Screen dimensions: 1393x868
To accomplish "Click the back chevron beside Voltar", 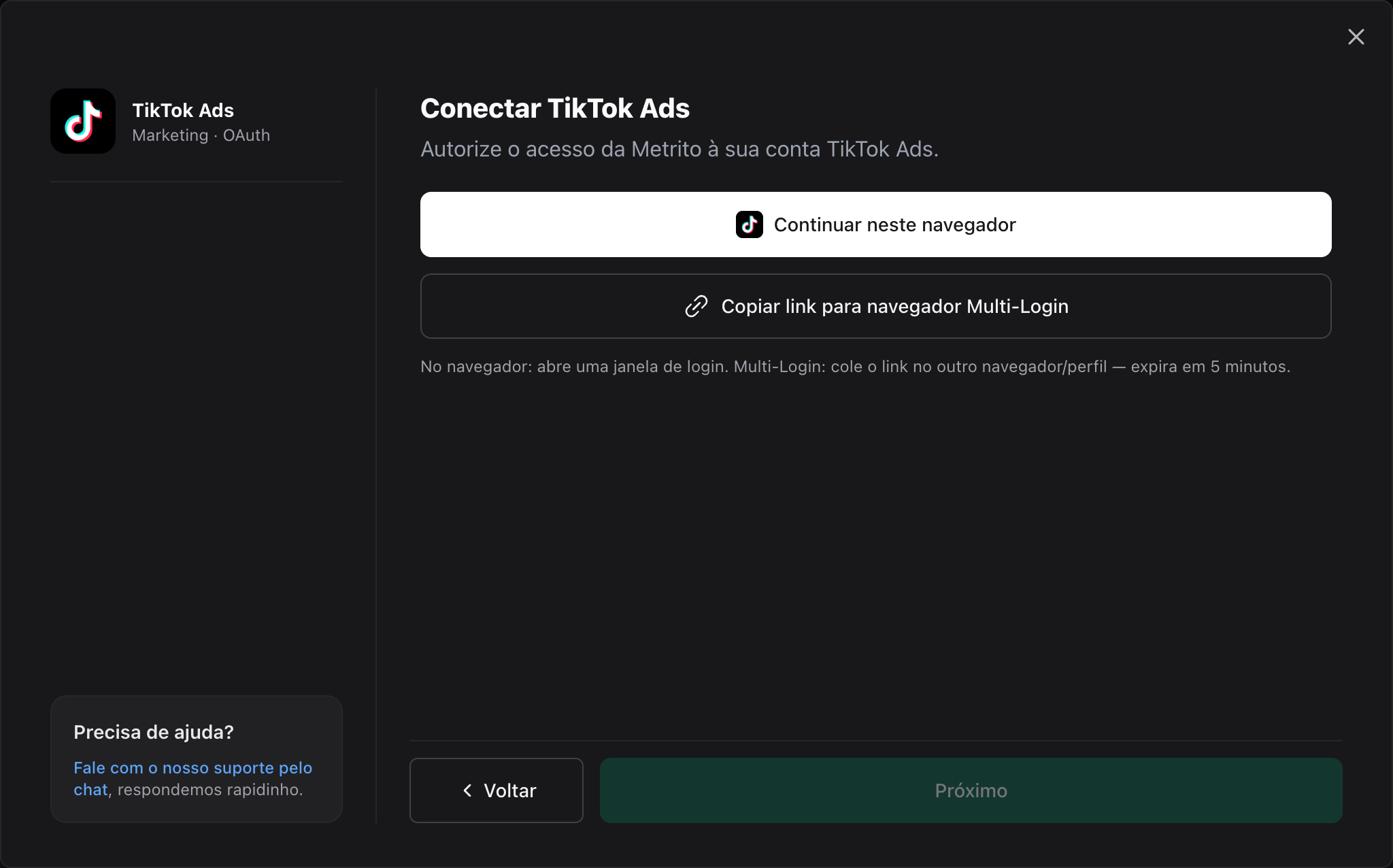I will [x=467, y=790].
